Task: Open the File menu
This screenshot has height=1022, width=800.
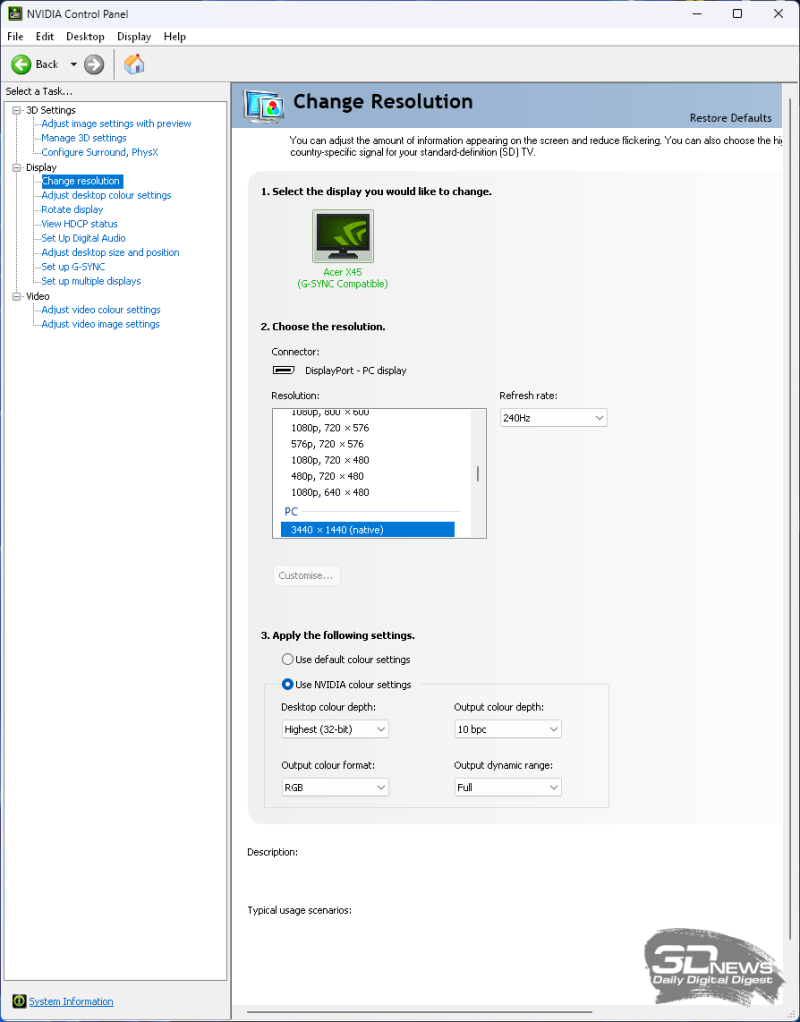Action: [x=15, y=36]
